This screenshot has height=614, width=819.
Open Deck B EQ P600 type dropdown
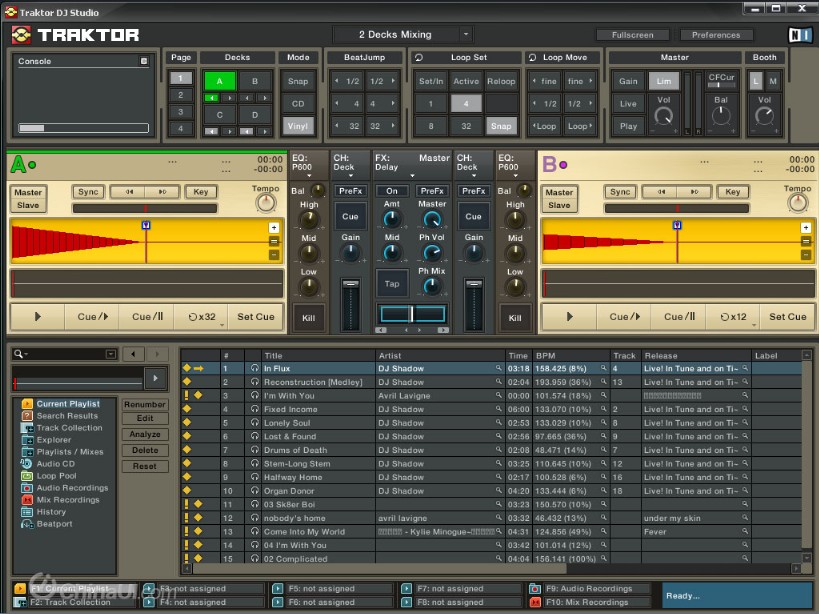515,176
